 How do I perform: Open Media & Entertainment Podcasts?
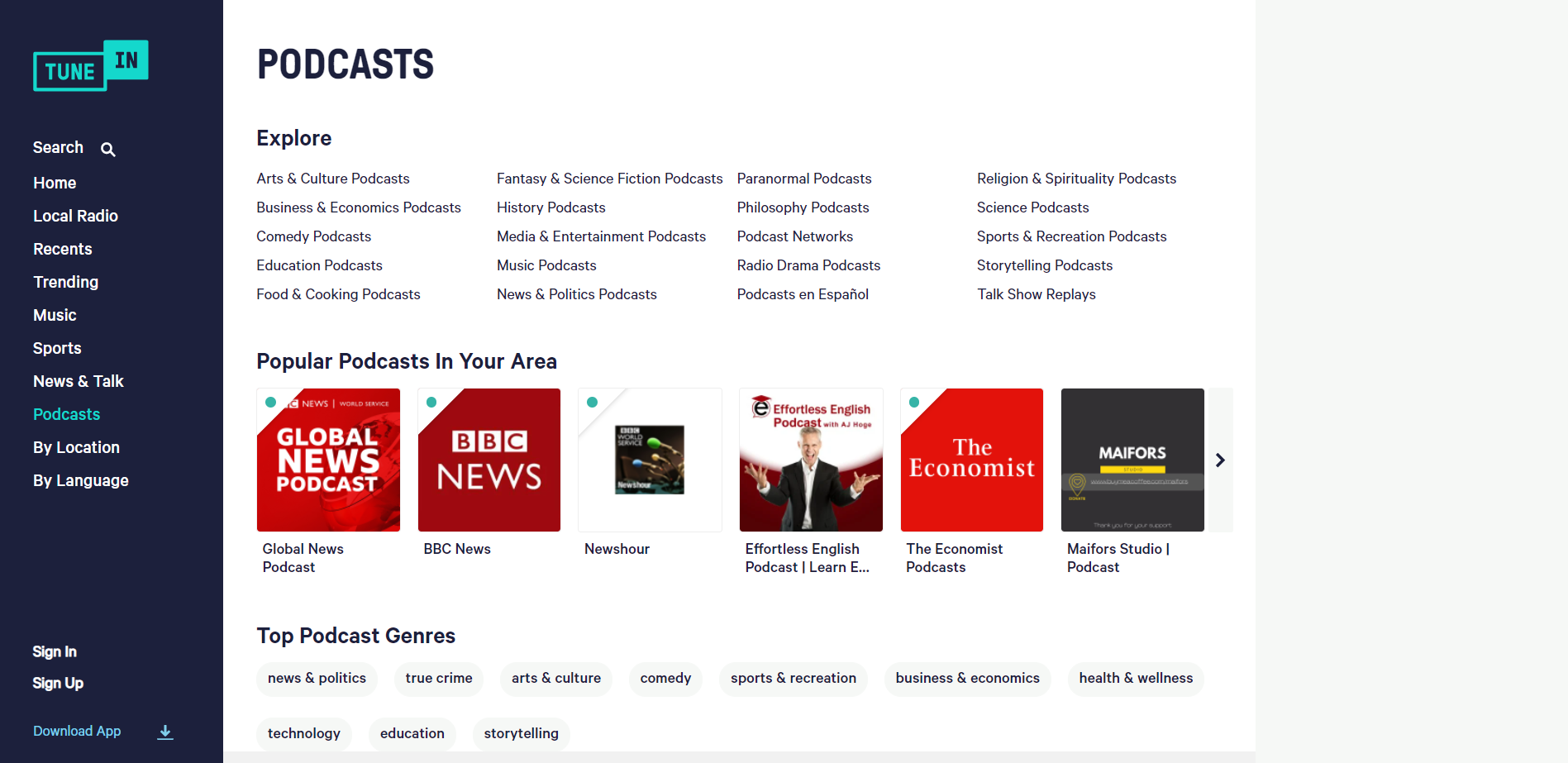(601, 236)
